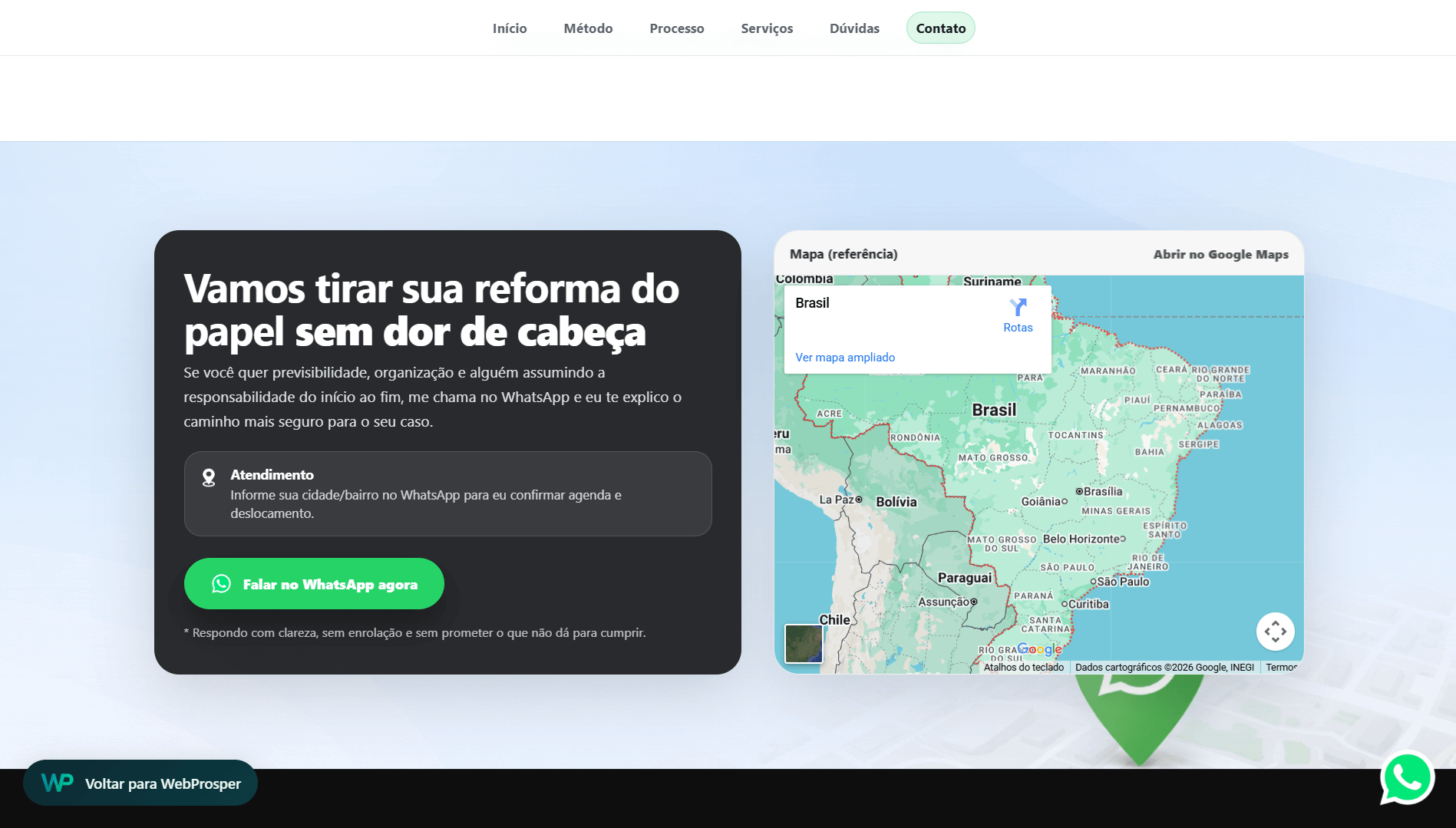Click the Bolívia country label
The height and width of the screenshot is (828, 1456).
896,502
